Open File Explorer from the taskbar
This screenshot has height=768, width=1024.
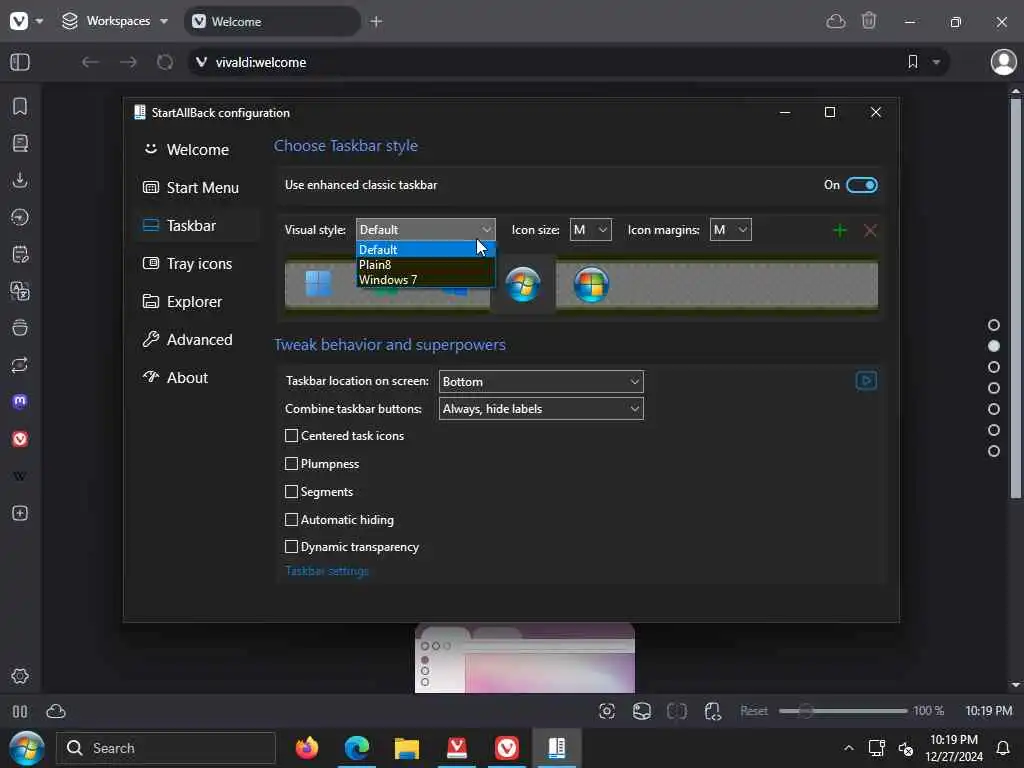coord(406,748)
